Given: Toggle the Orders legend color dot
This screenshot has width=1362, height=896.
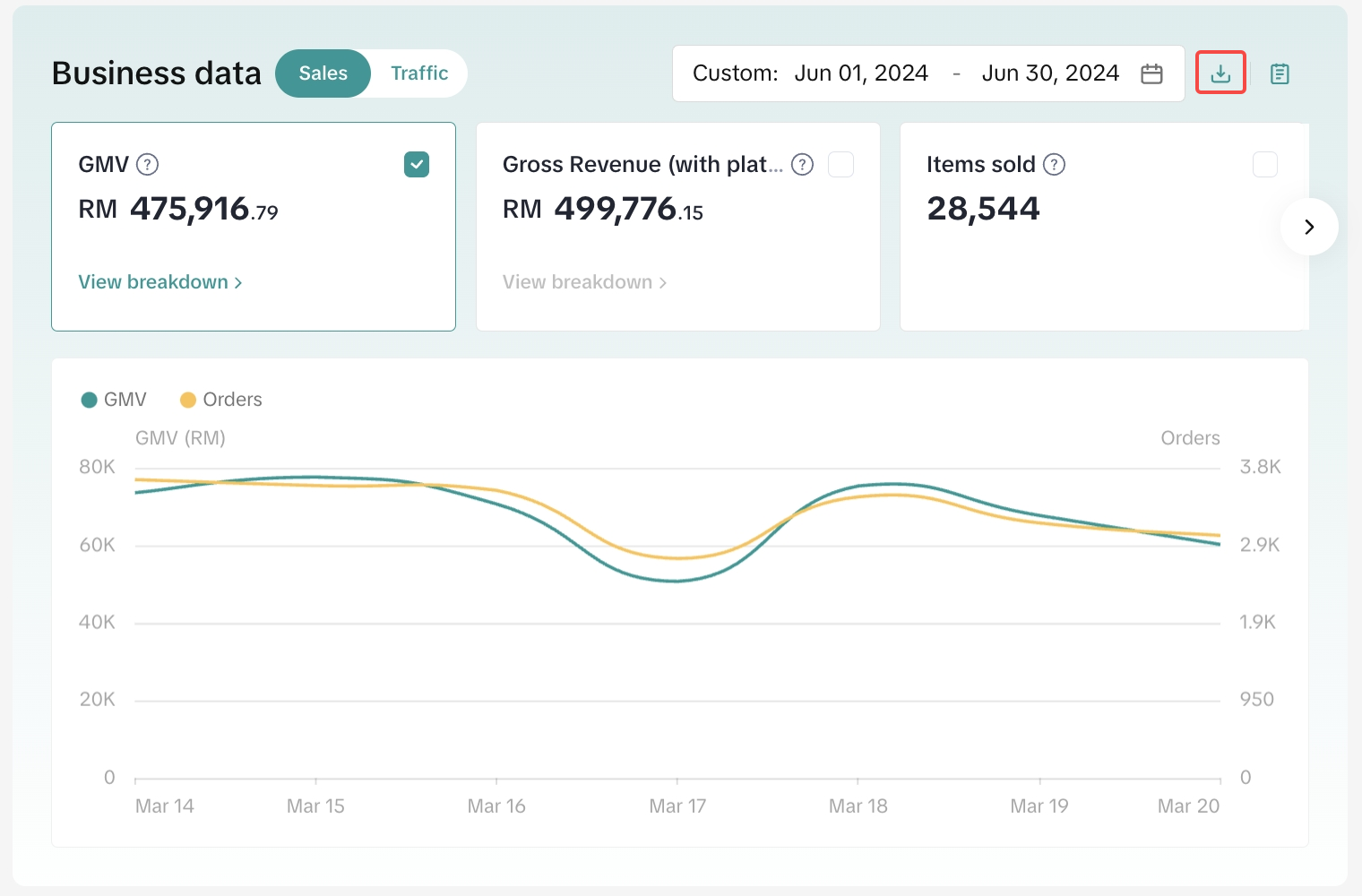Looking at the screenshot, I should point(188,400).
